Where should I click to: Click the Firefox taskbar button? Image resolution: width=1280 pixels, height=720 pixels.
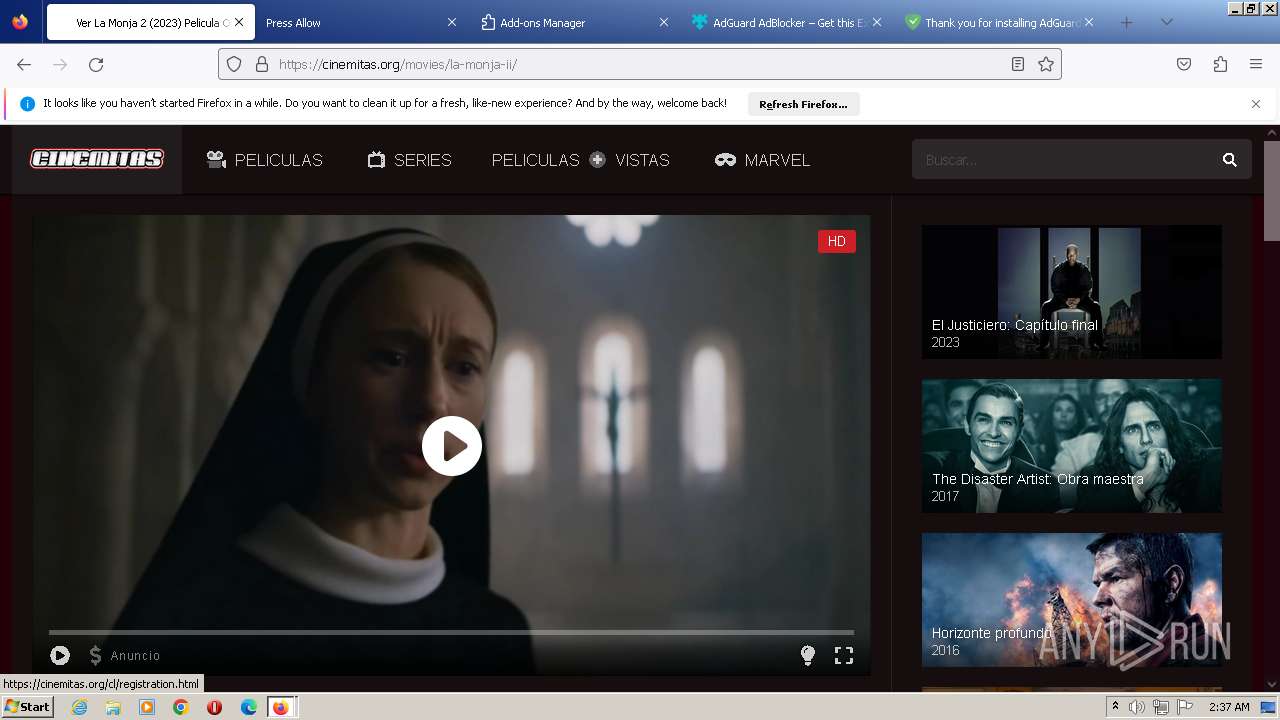pyautogui.click(x=282, y=707)
